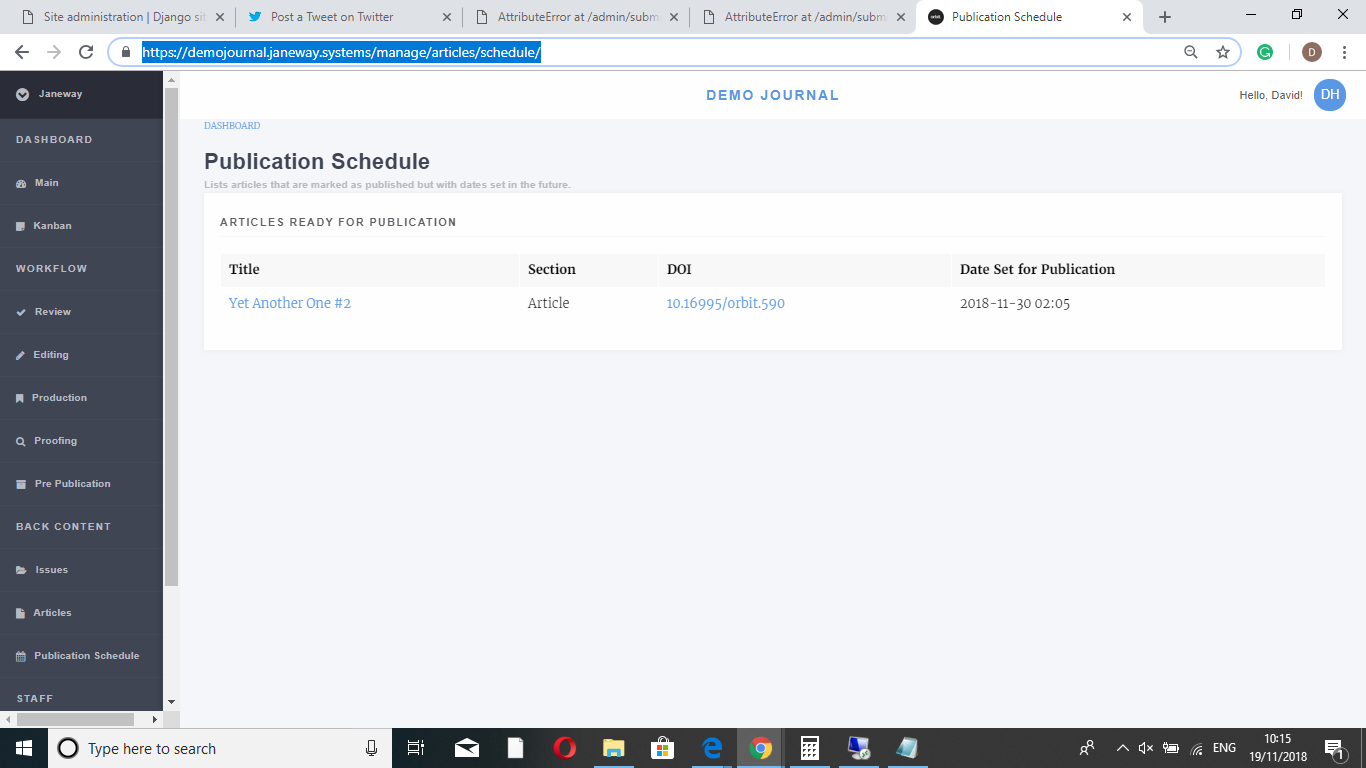
Task: Follow the DOI link 10.16995/orbit.590
Action: [725, 303]
